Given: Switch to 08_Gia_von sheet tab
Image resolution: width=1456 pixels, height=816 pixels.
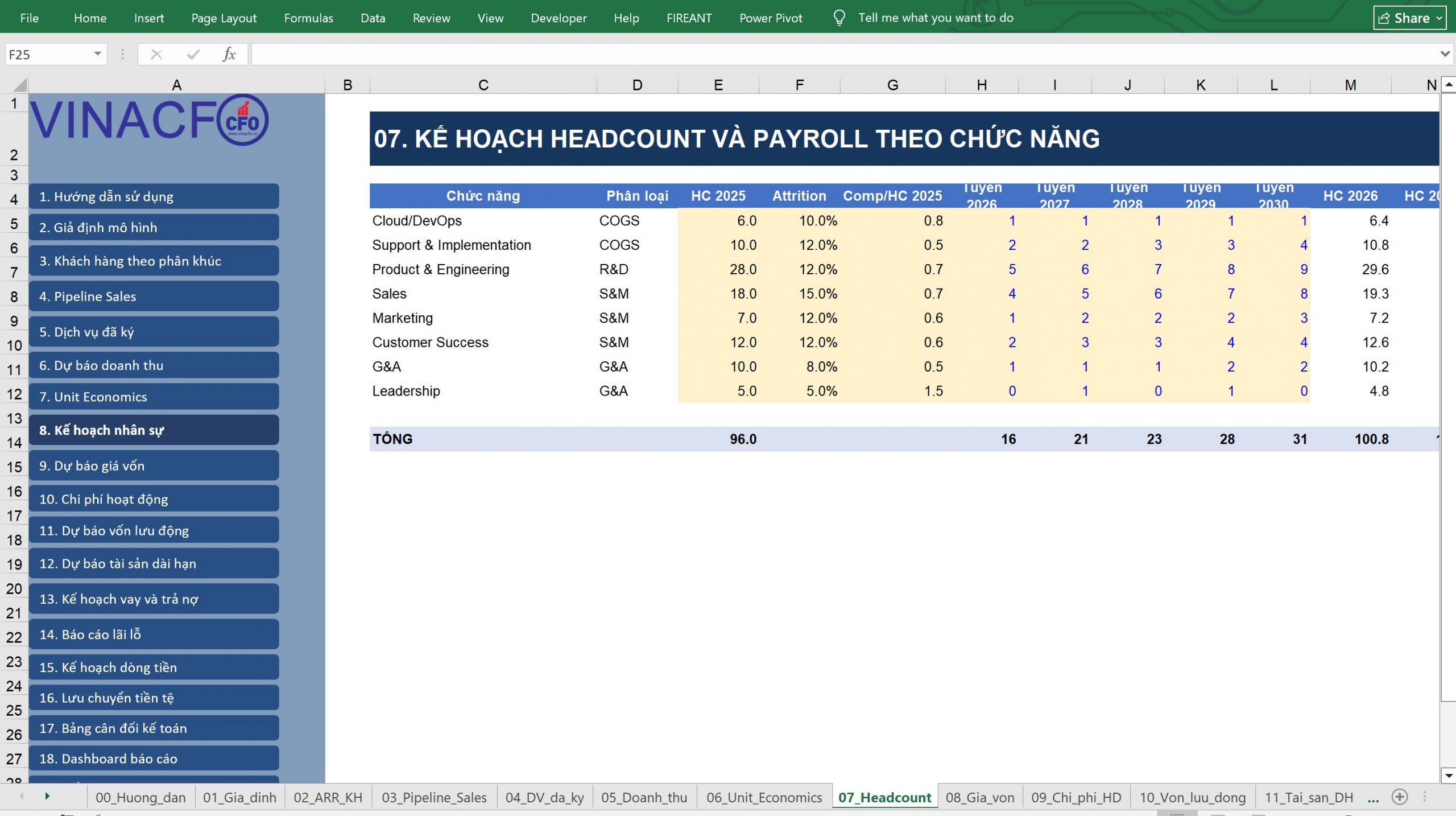Looking at the screenshot, I should point(979,797).
